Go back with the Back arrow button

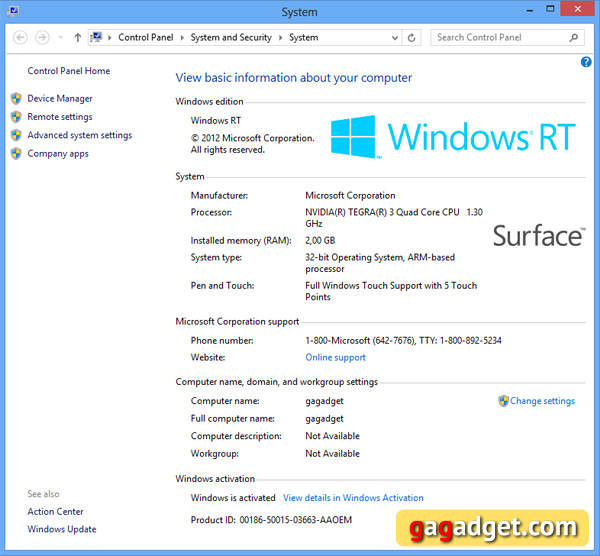tap(20, 38)
